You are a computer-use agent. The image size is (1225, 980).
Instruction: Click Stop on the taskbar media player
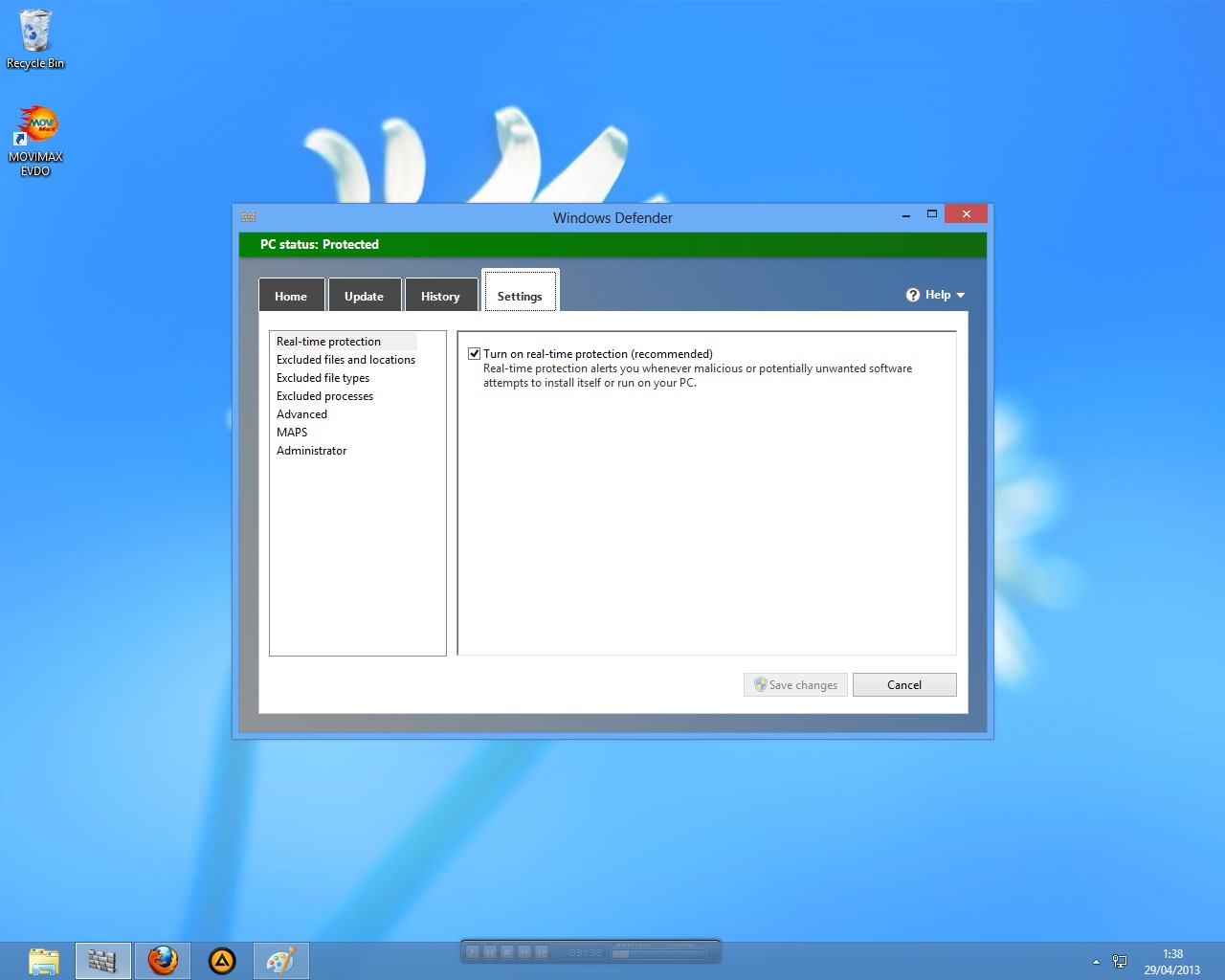tap(507, 952)
